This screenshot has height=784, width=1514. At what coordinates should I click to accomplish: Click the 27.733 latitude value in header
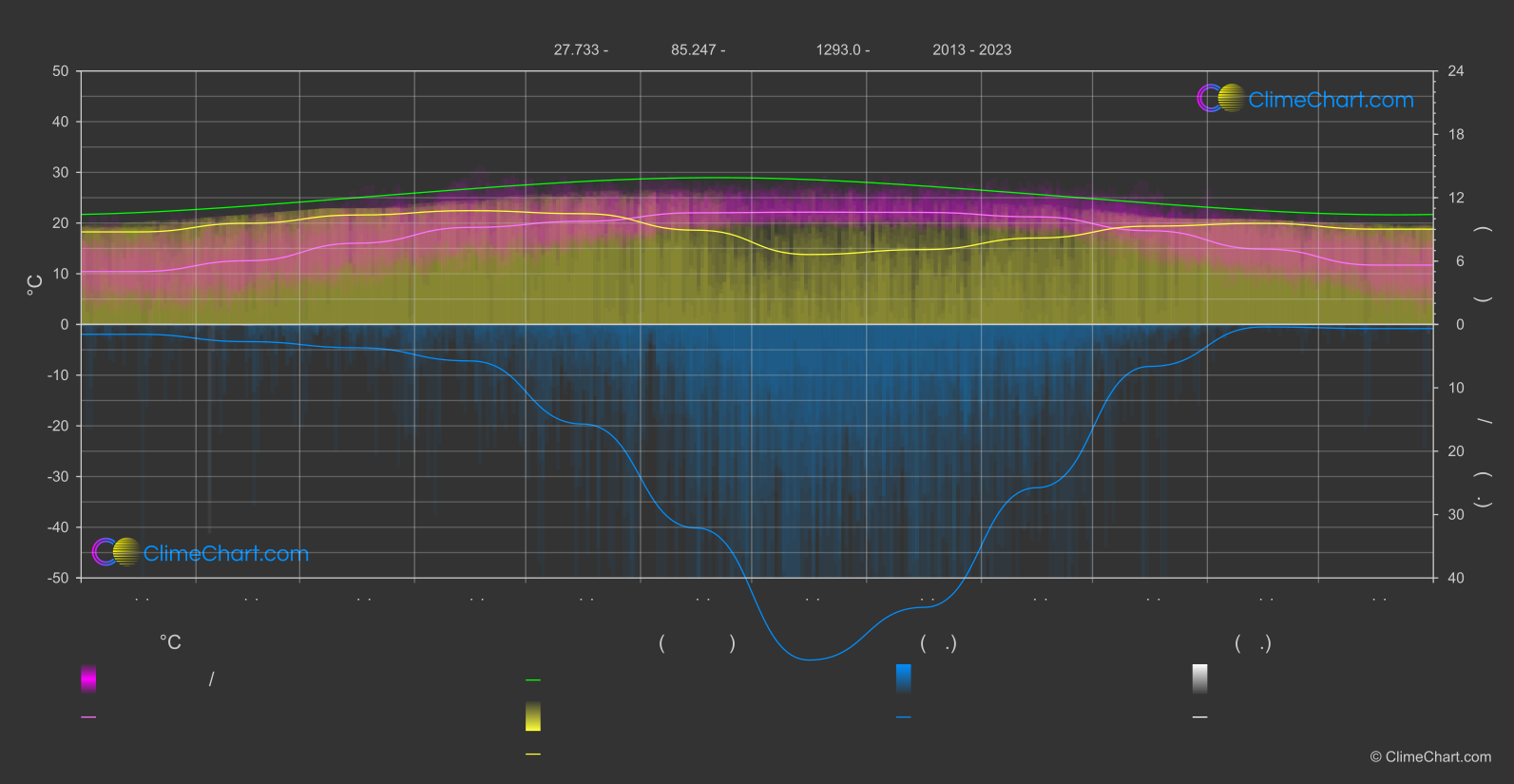click(x=576, y=49)
